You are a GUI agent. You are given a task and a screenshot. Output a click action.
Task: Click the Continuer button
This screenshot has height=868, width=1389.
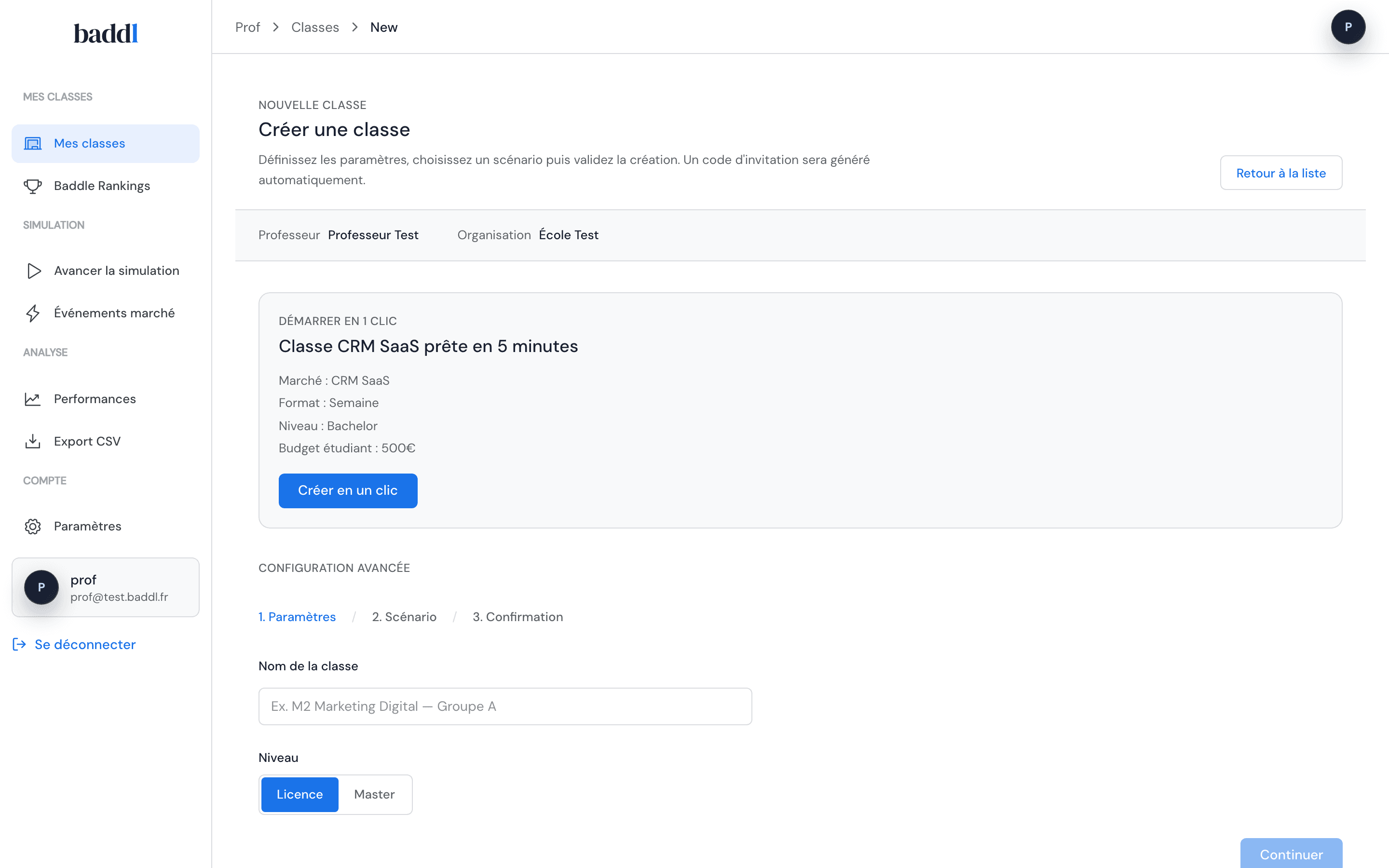click(1292, 854)
